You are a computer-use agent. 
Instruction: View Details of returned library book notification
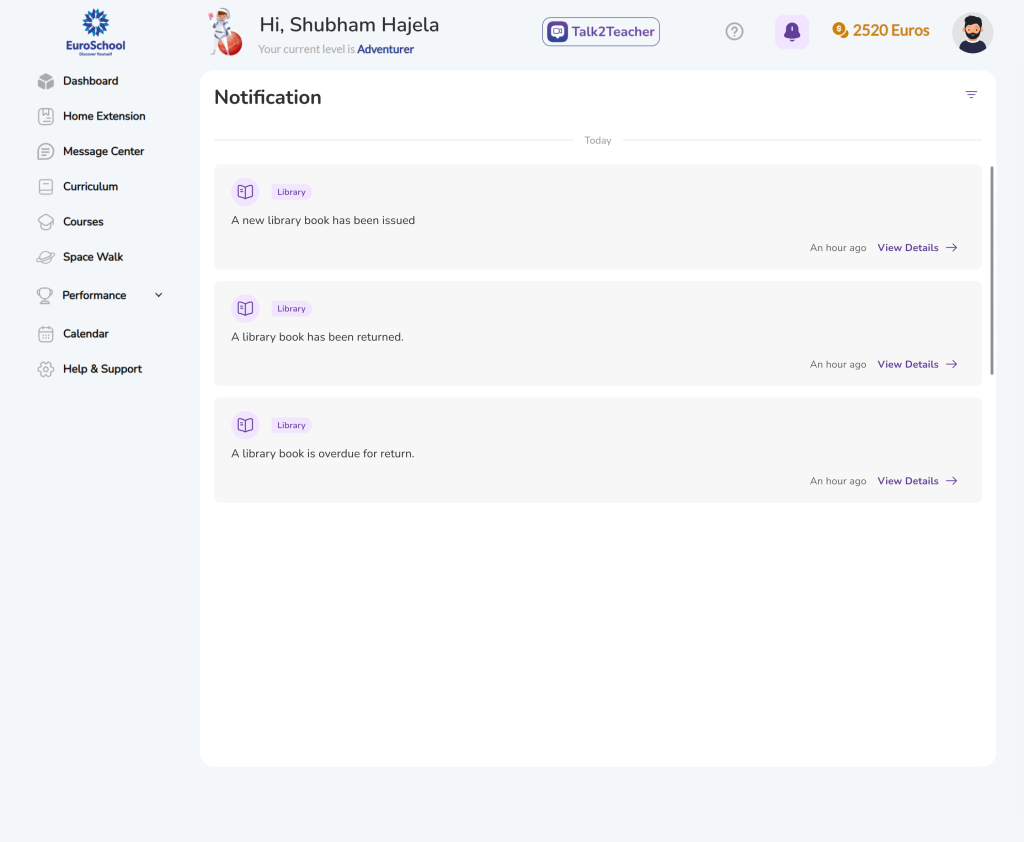917,365
